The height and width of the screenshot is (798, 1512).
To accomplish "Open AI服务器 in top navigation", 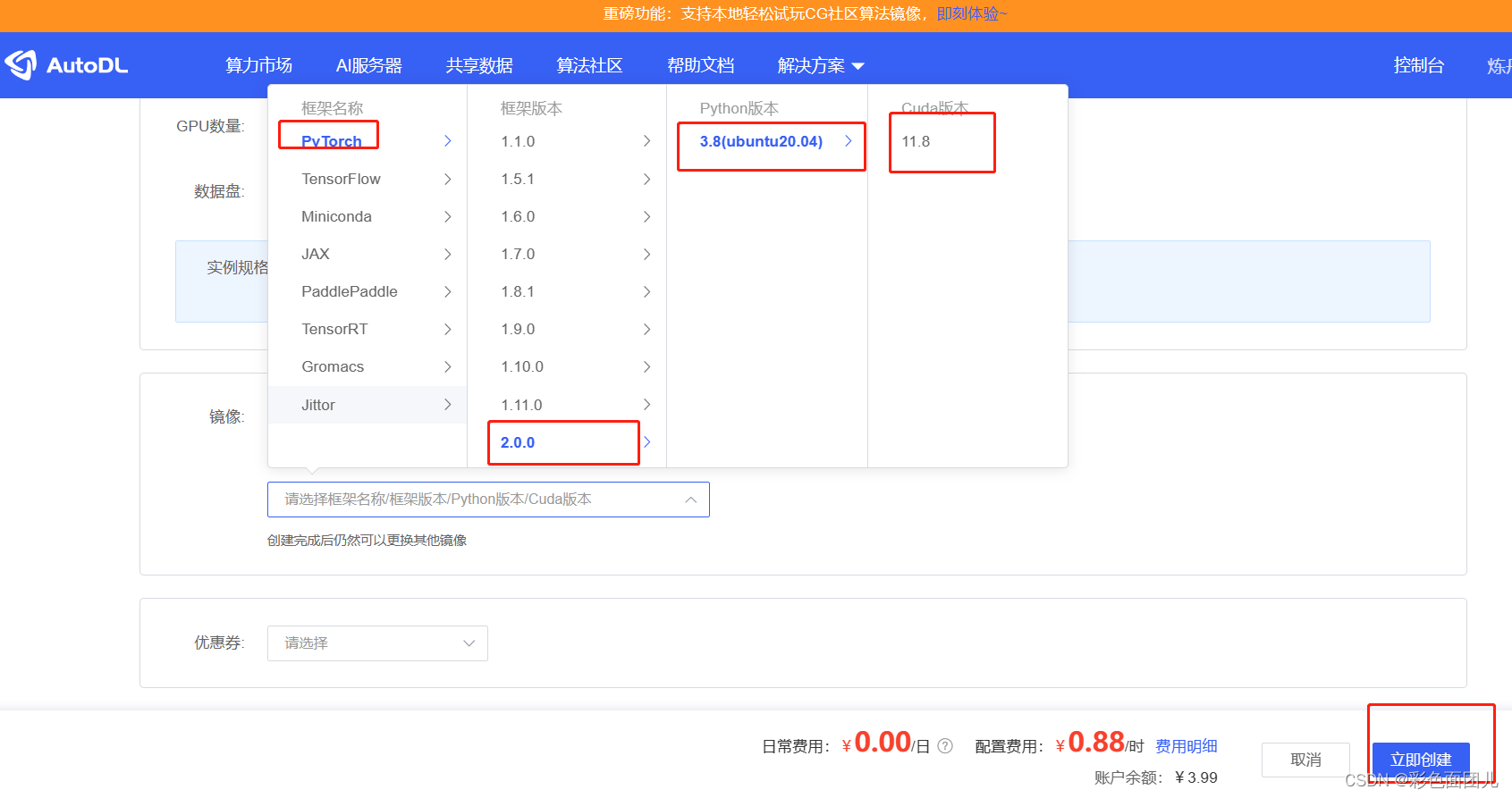I will pos(368,65).
